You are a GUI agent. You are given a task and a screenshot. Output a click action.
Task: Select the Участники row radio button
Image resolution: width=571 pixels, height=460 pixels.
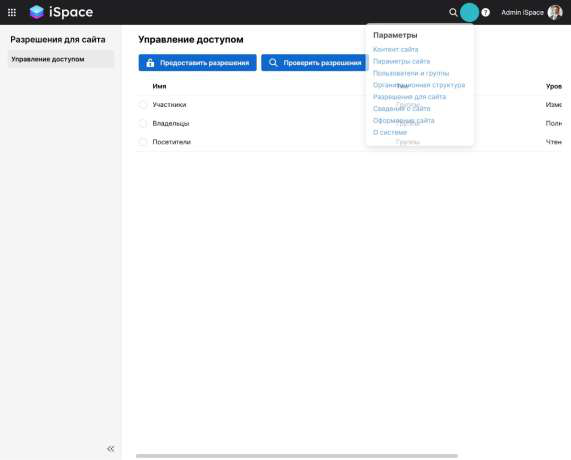pos(143,105)
